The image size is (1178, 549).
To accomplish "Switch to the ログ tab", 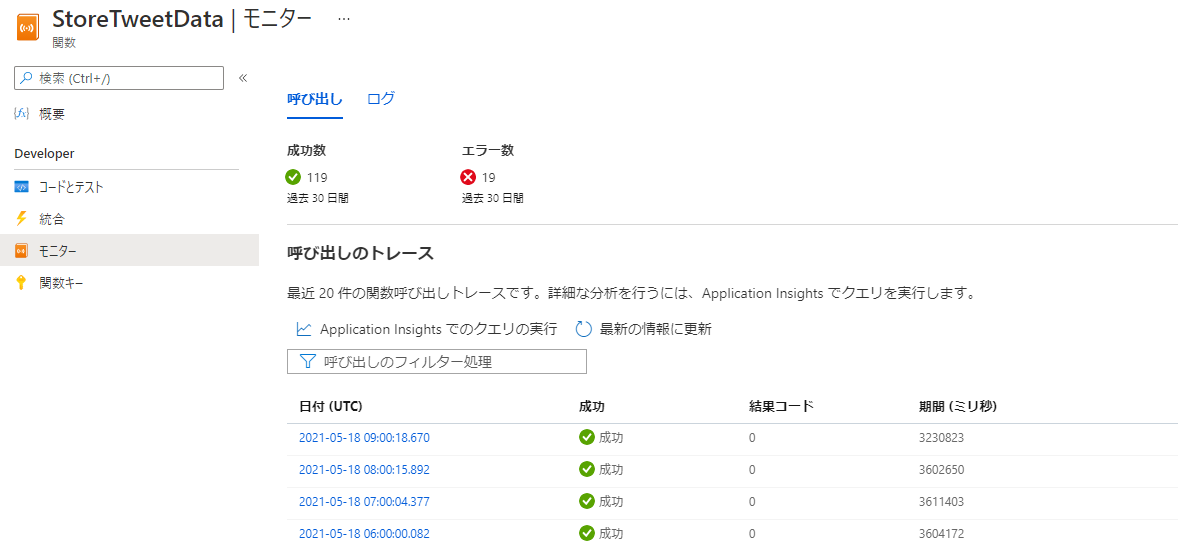I will 381,98.
